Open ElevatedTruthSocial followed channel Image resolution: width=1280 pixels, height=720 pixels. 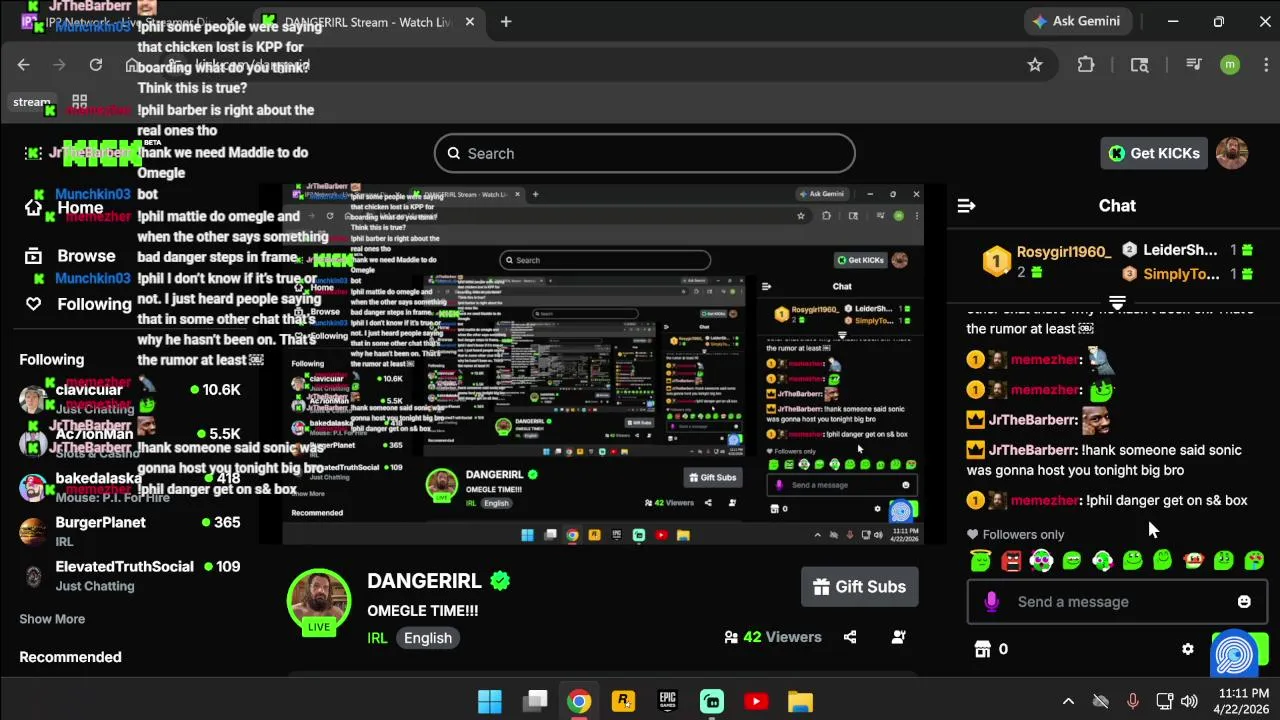[x=130, y=575]
